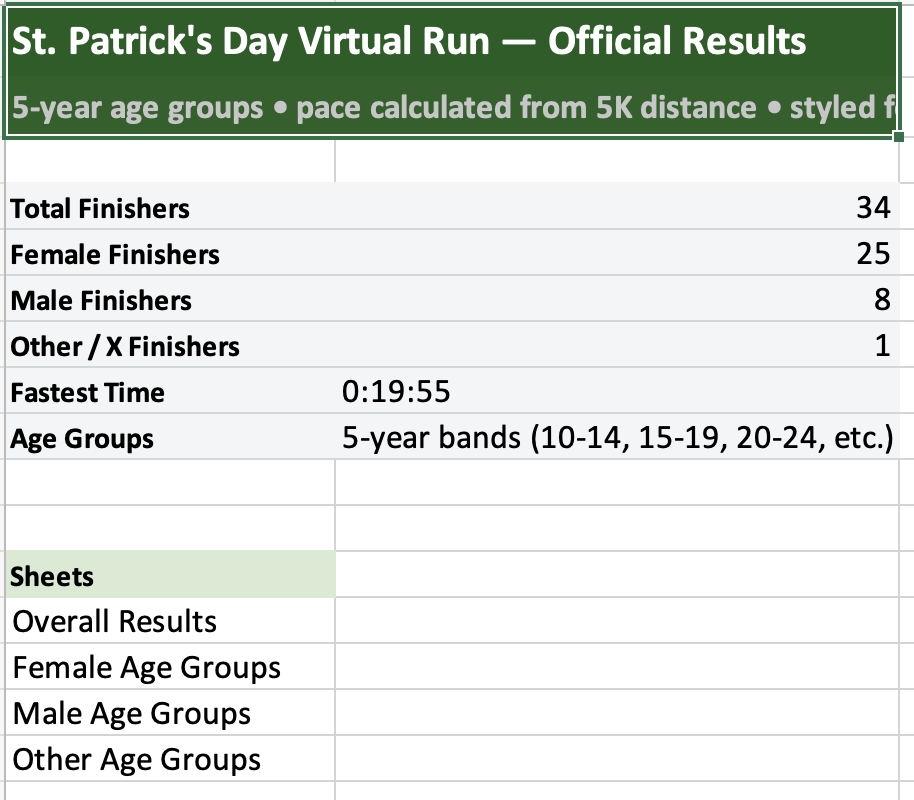Image resolution: width=914 pixels, height=800 pixels.
Task: Select the Total Finishers label cell
Action: [100, 208]
